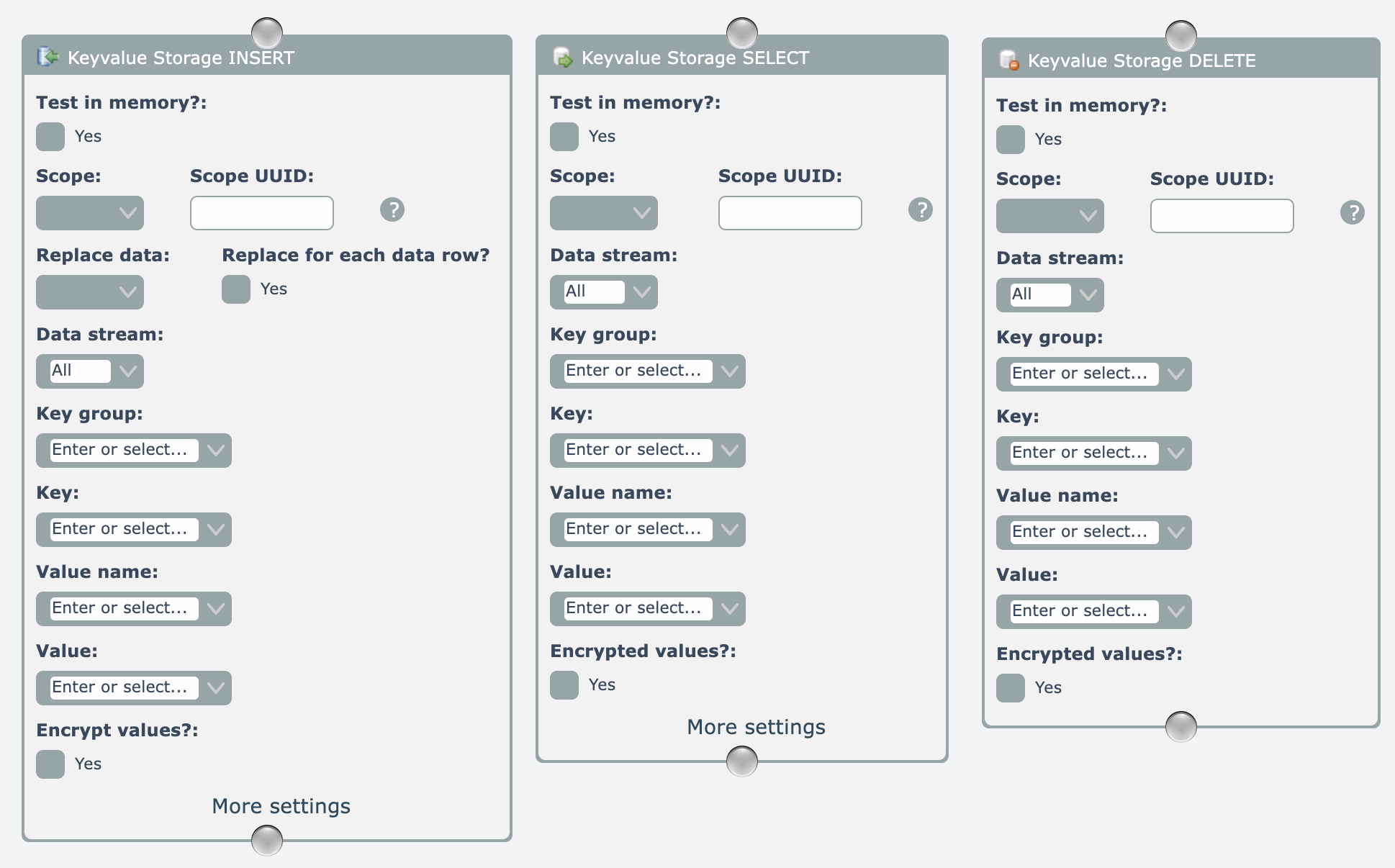Image resolution: width=1395 pixels, height=868 pixels.
Task: Click the bottom connector of SELECT module
Action: click(742, 761)
